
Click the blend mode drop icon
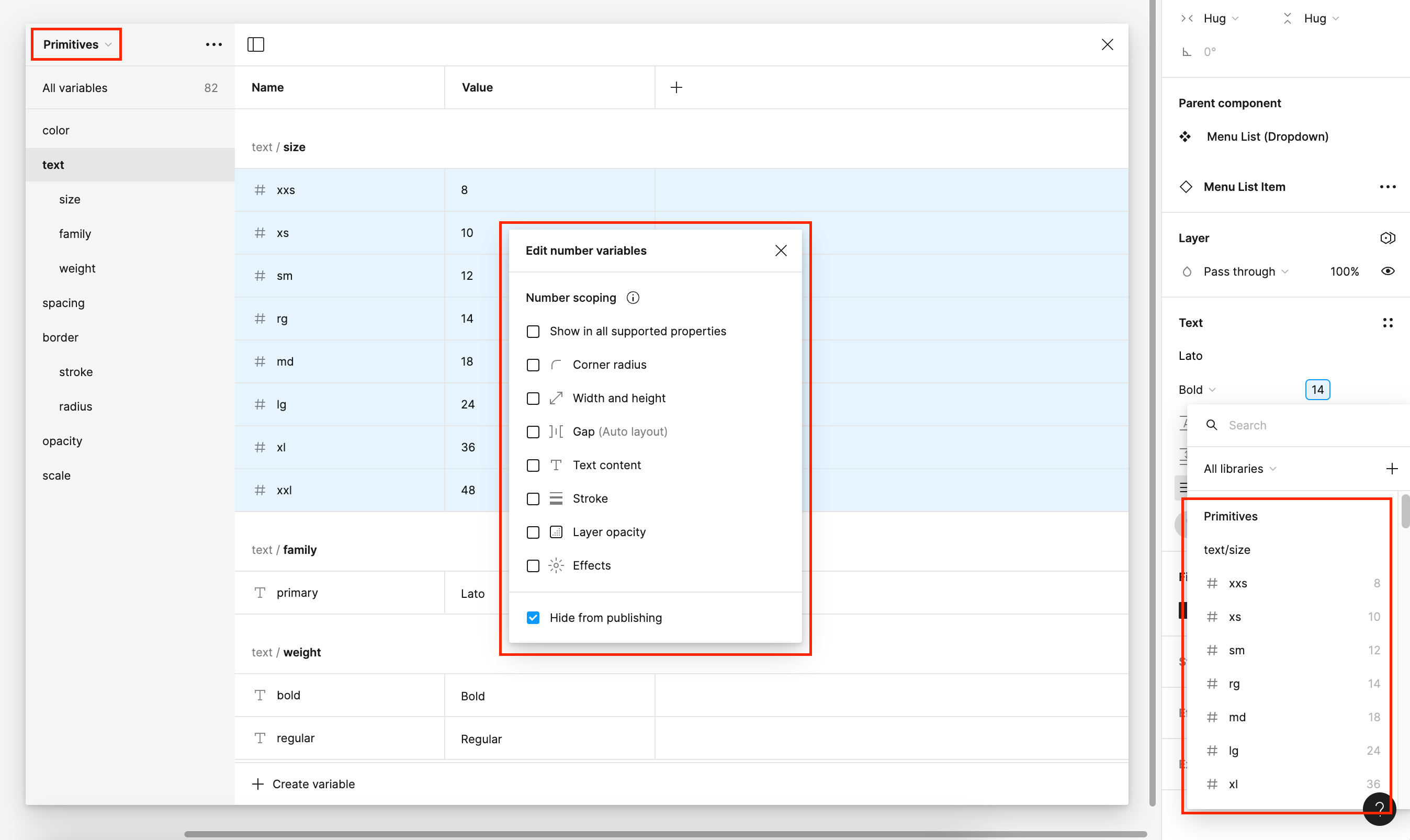(x=1187, y=271)
